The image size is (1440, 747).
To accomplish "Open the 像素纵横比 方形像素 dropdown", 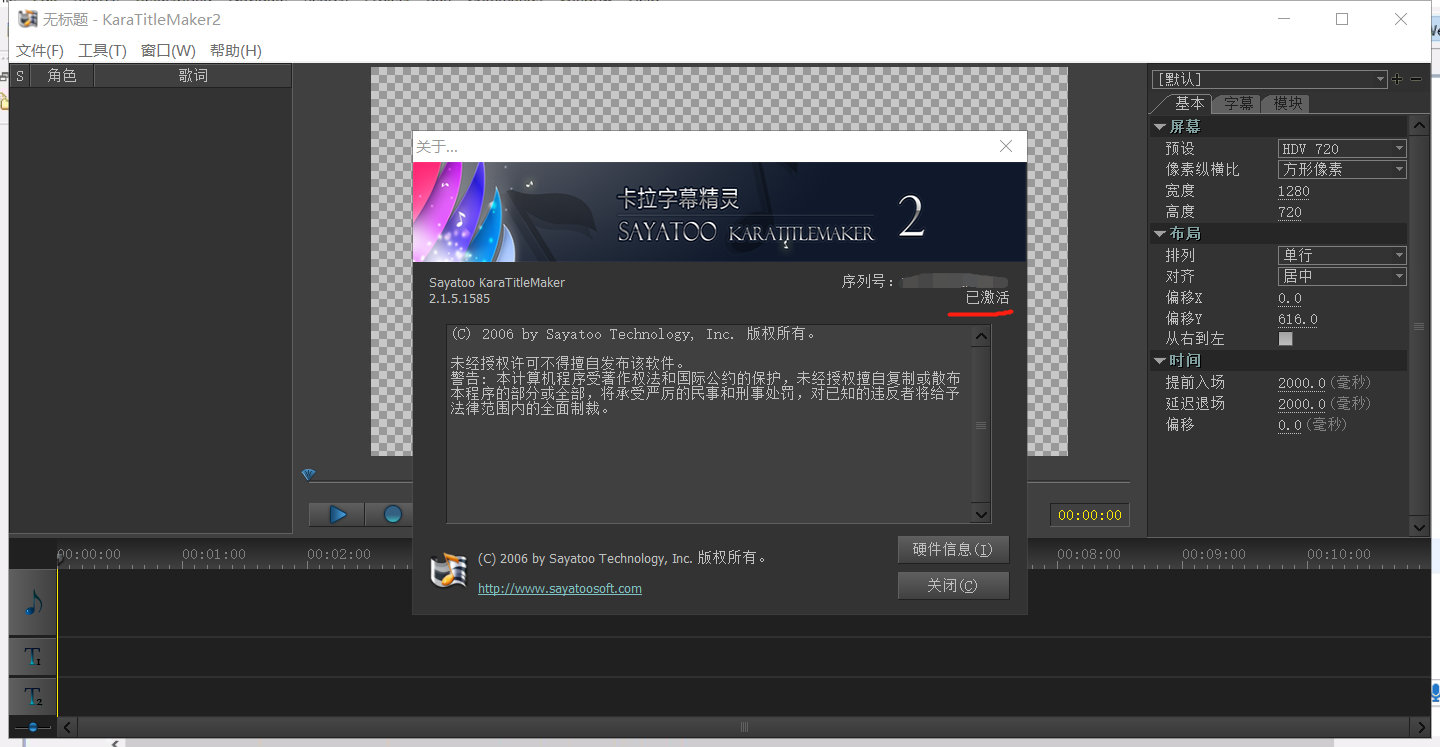I will pos(1342,169).
